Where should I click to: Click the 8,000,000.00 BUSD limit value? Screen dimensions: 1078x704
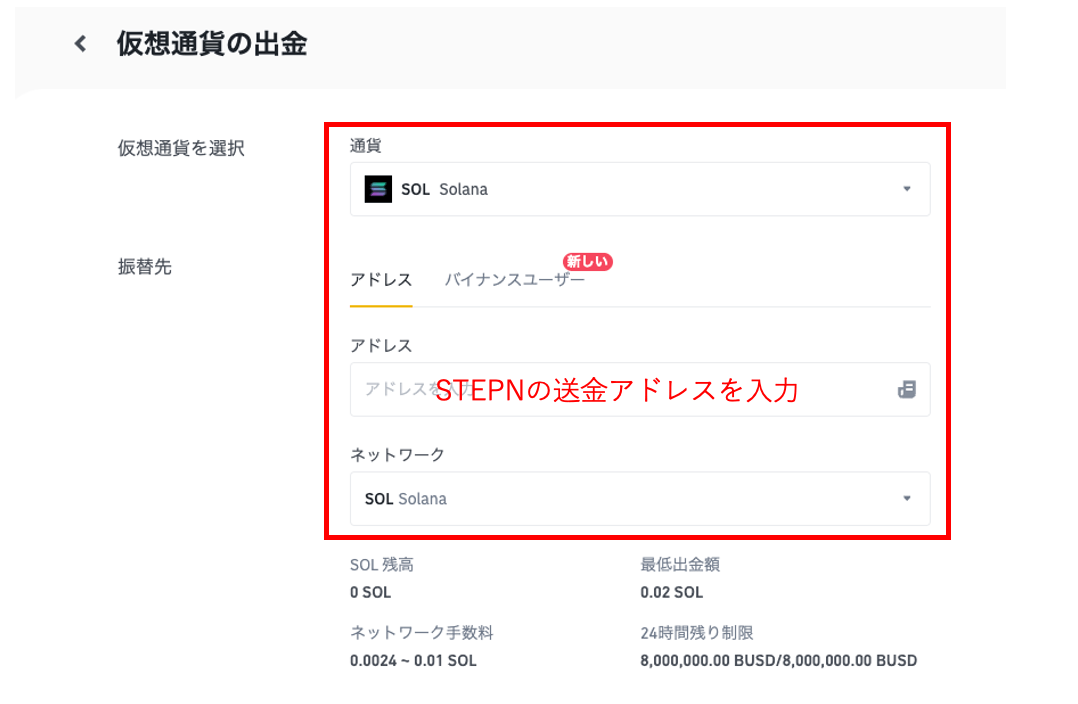778,661
